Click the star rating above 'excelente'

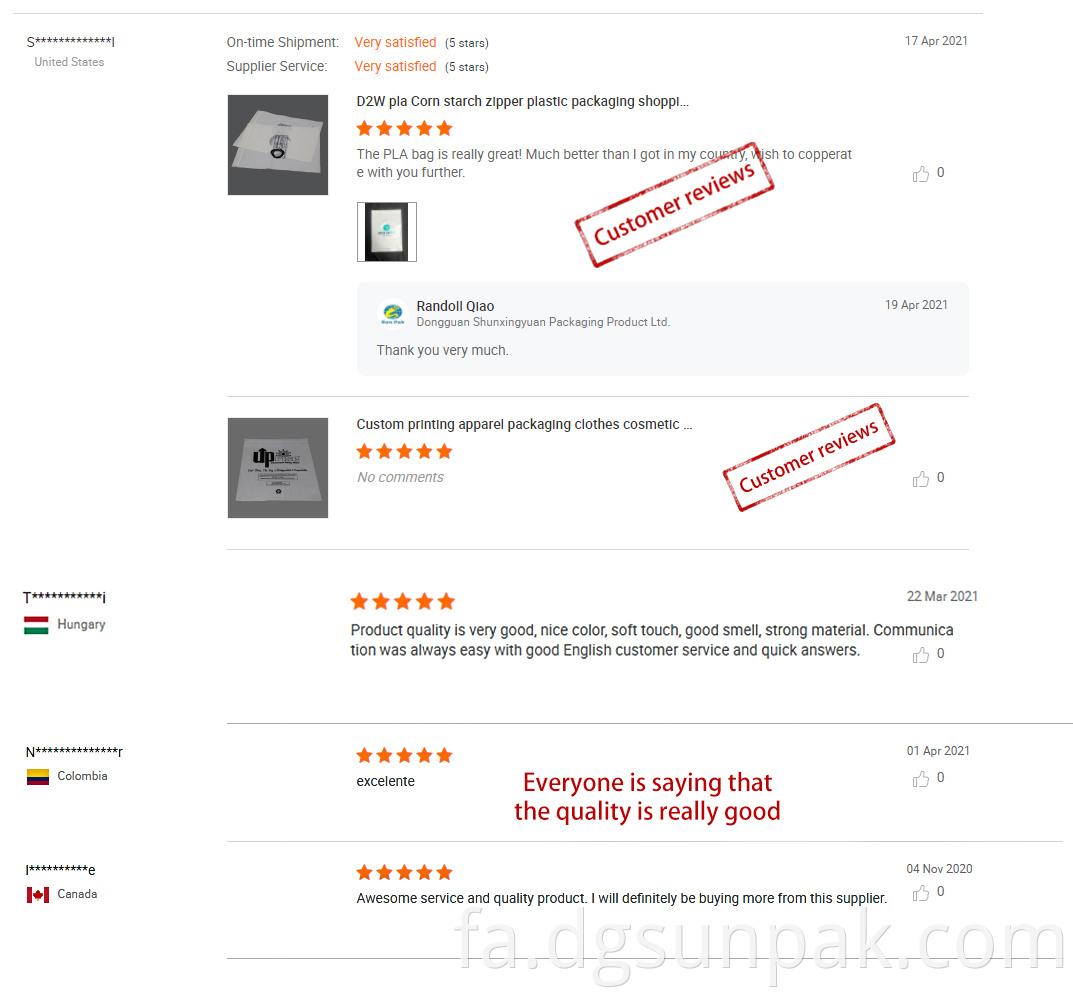pyautogui.click(x=404, y=755)
